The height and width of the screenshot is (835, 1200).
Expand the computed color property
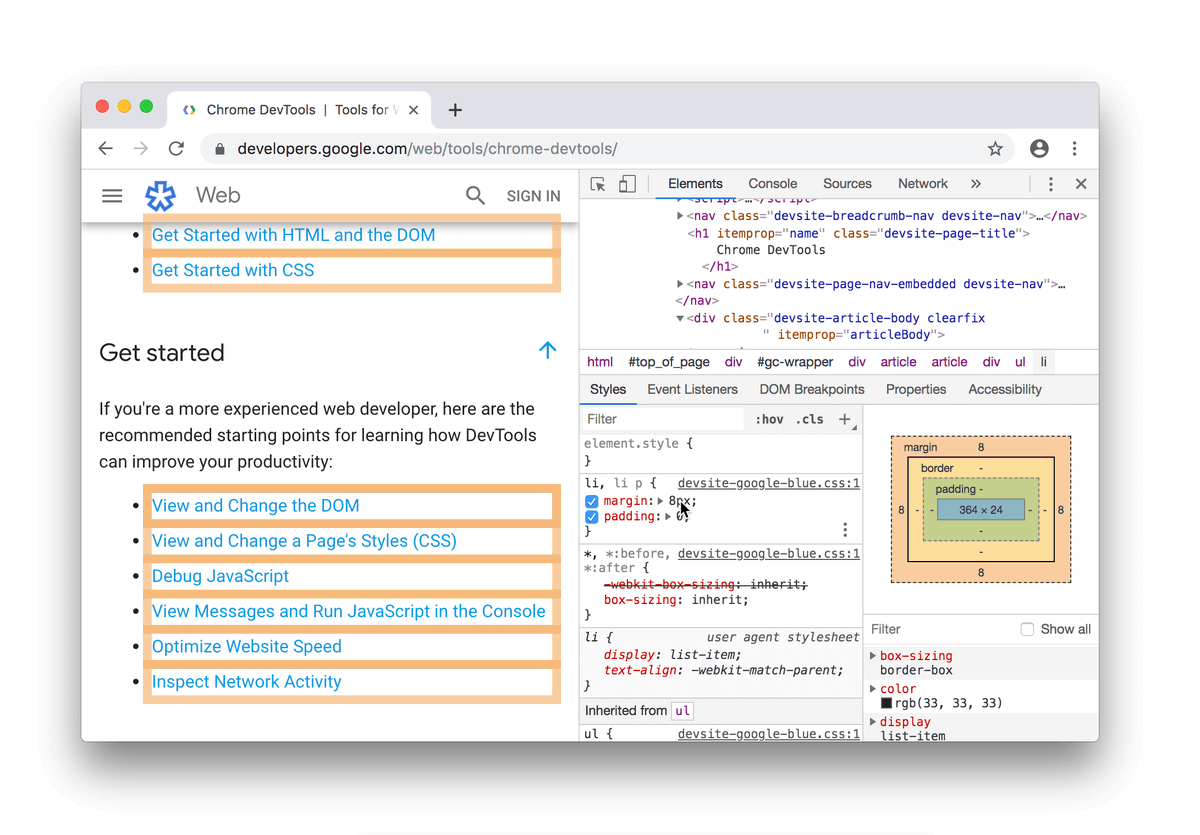point(874,689)
